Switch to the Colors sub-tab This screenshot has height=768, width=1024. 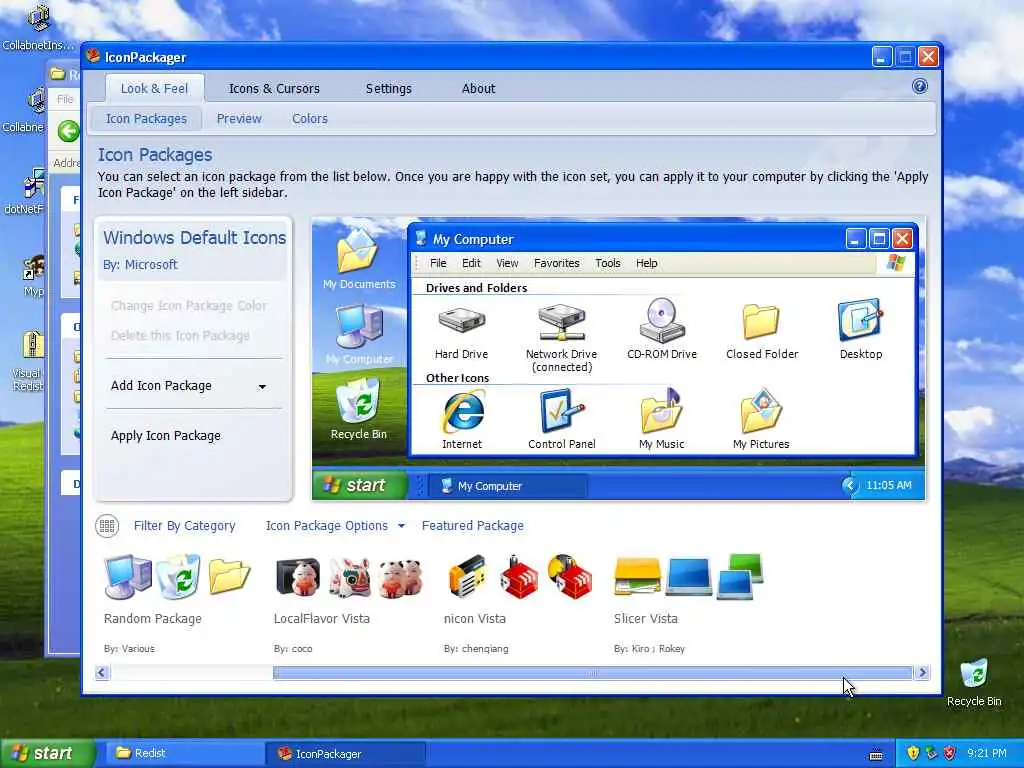pyautogui.click(x=310, y=118)
